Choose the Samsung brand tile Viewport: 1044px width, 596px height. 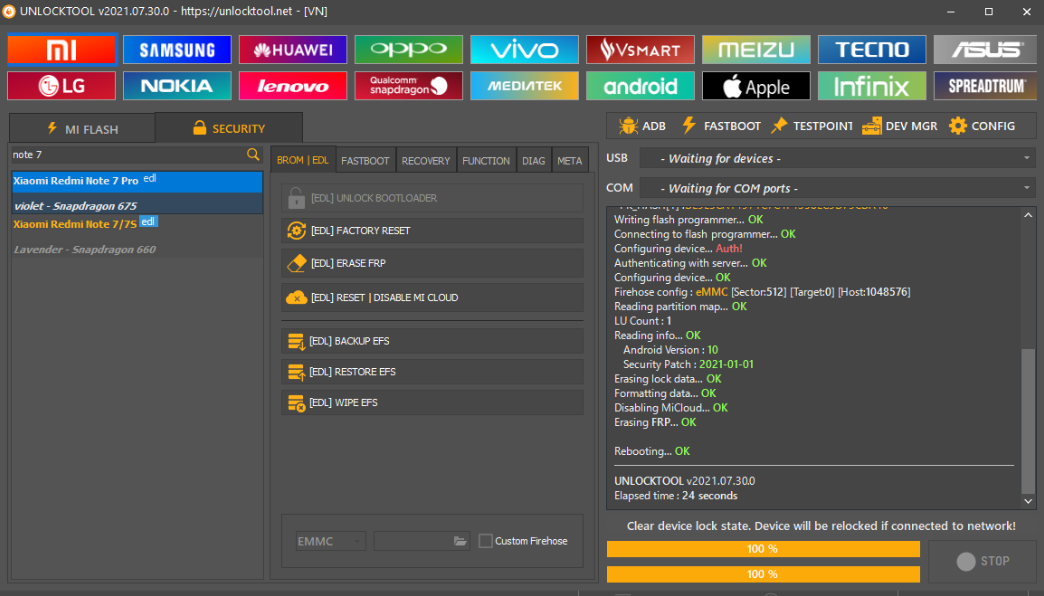(177, 49)
